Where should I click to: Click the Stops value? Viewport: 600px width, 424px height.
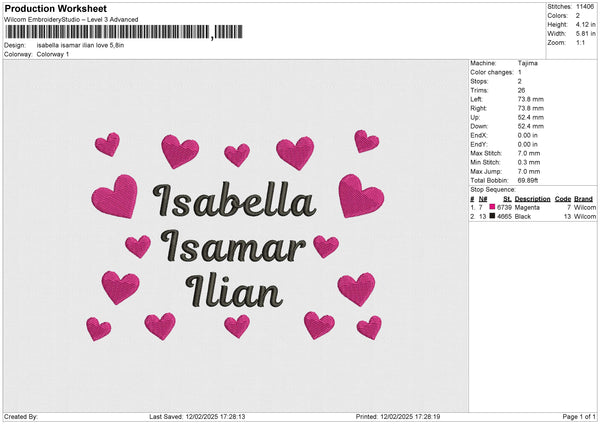coord(520,82)
